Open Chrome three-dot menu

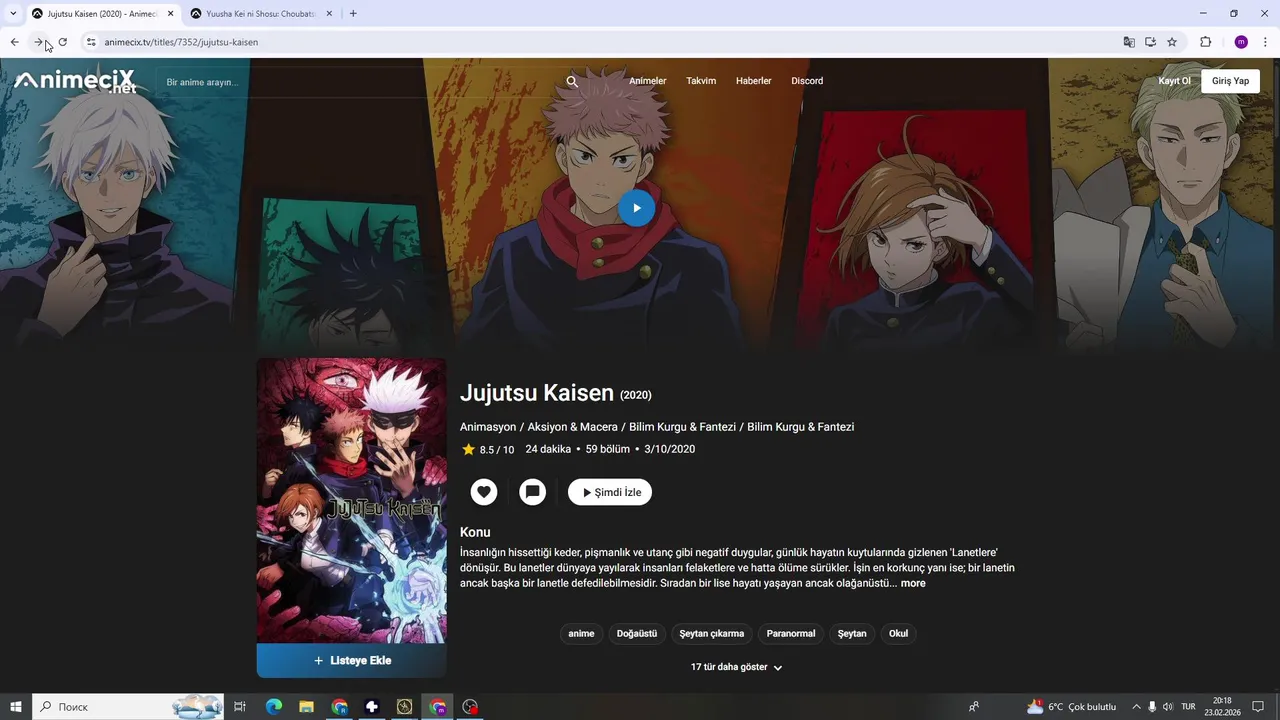click(1266, 42)
